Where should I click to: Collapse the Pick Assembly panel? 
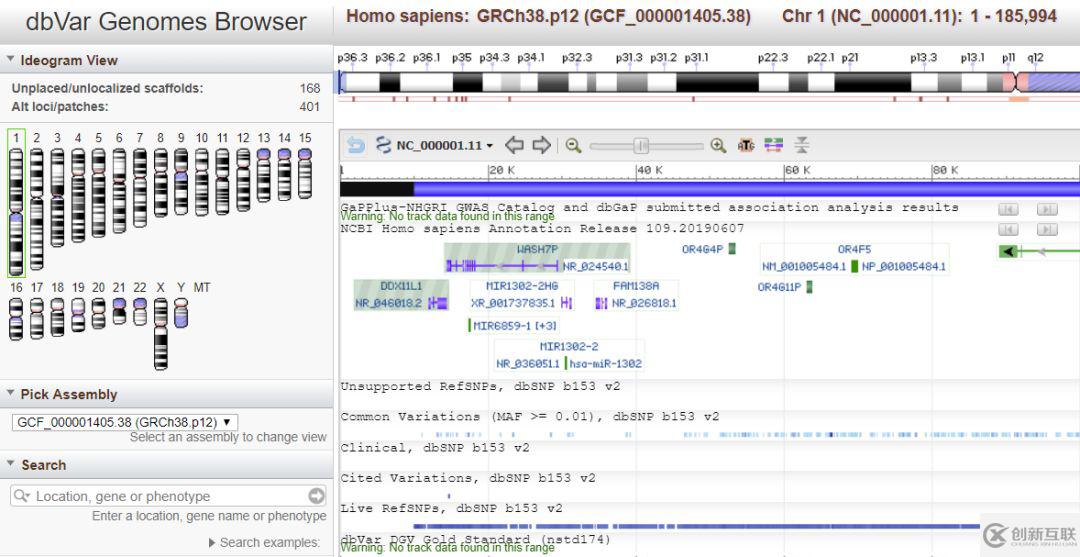[10, 394]
